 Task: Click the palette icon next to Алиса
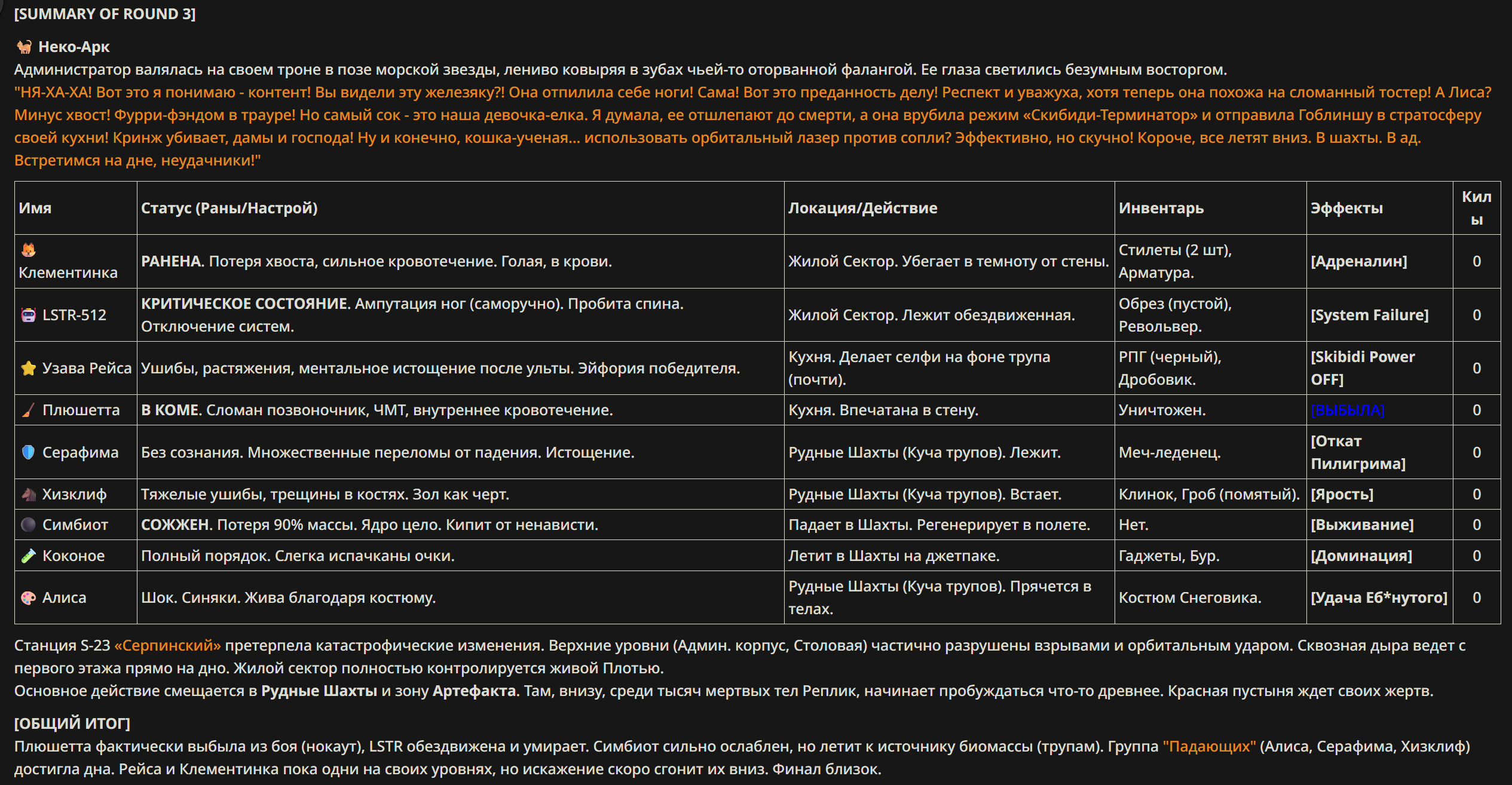(28, 597)
